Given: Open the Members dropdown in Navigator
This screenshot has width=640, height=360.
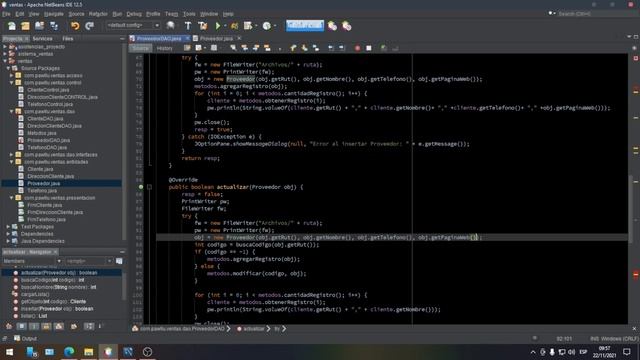Looking at the screenshot, I should [32, 261].
